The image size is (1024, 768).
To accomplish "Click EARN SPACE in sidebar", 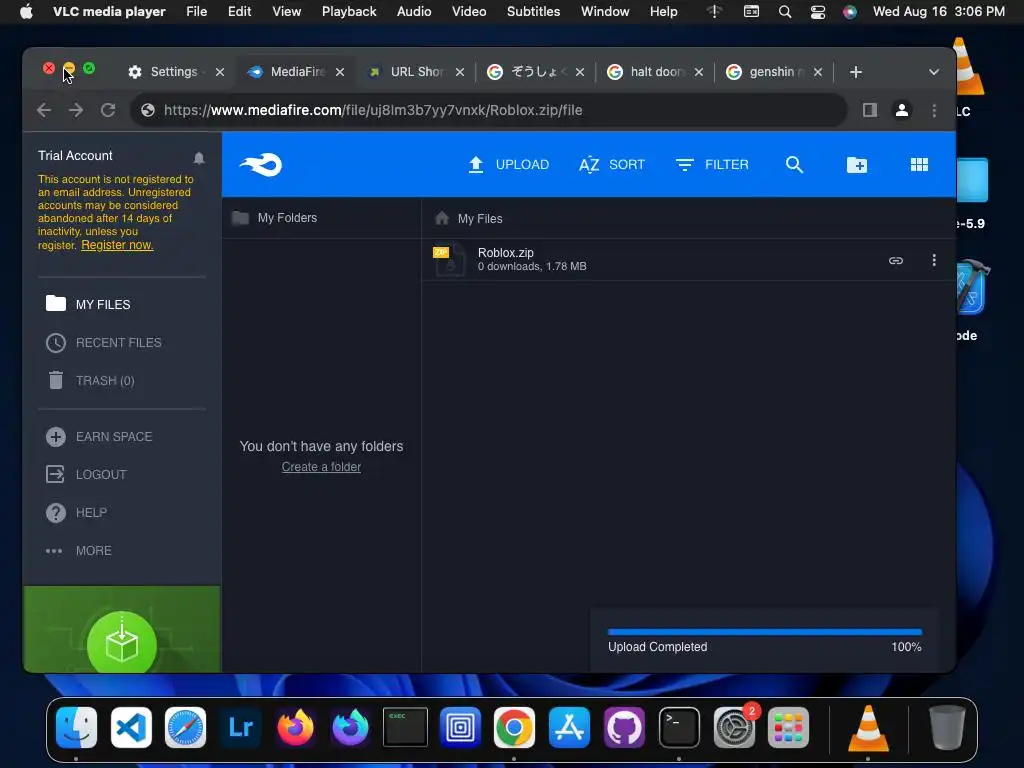I will tap(99, 436).
